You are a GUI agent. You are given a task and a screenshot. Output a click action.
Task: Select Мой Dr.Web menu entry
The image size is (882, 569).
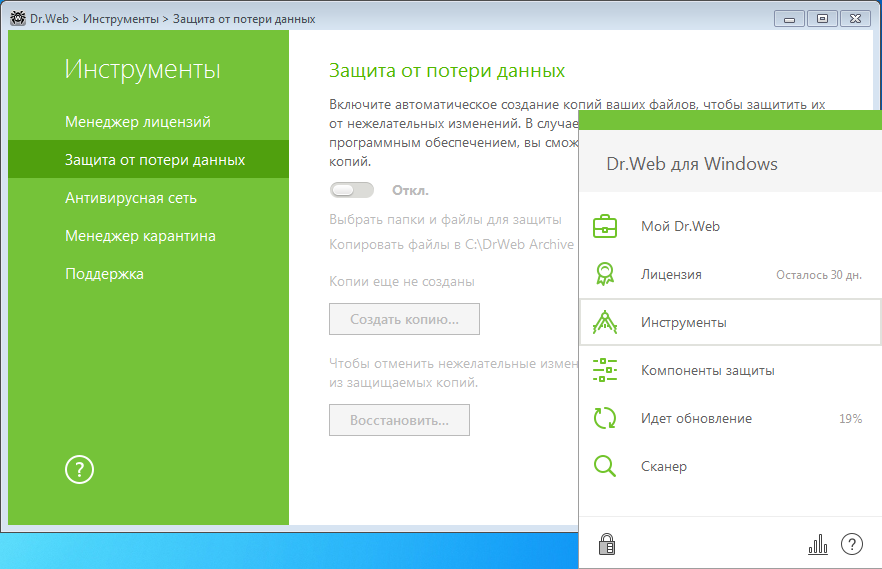[x=730, y=226]
